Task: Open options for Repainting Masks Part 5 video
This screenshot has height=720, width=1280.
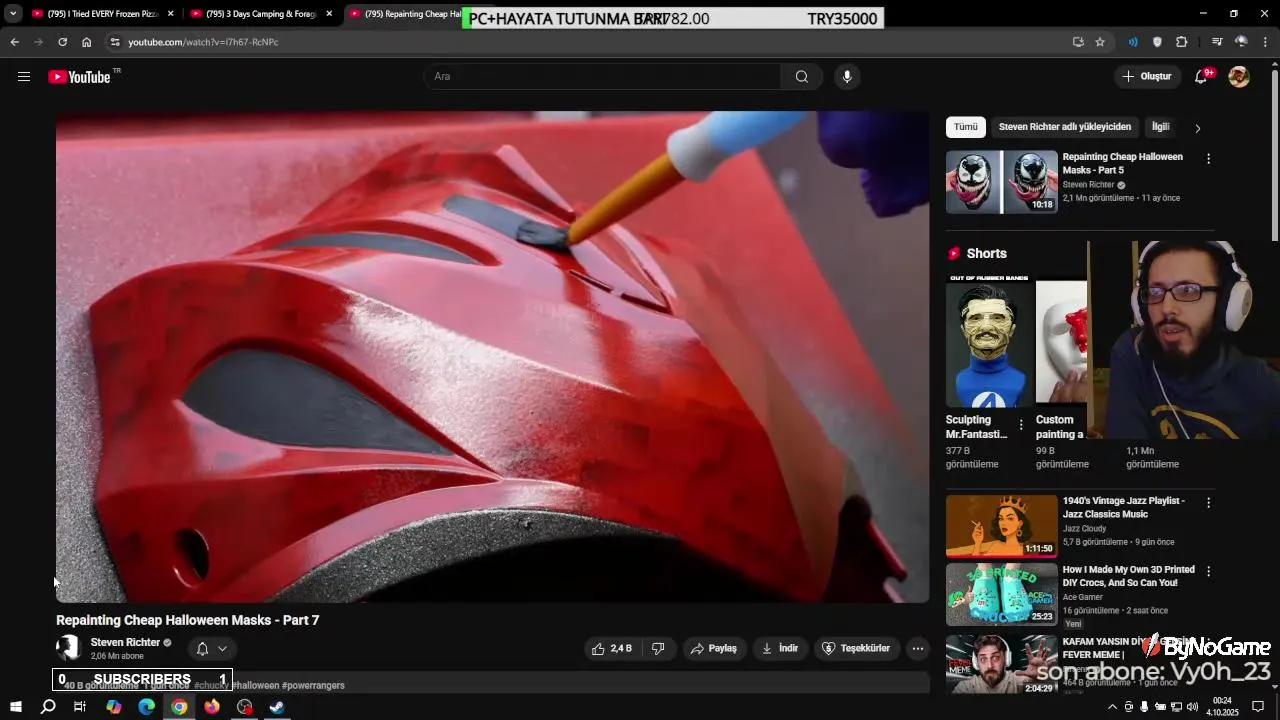Action: coord(1208,159)
